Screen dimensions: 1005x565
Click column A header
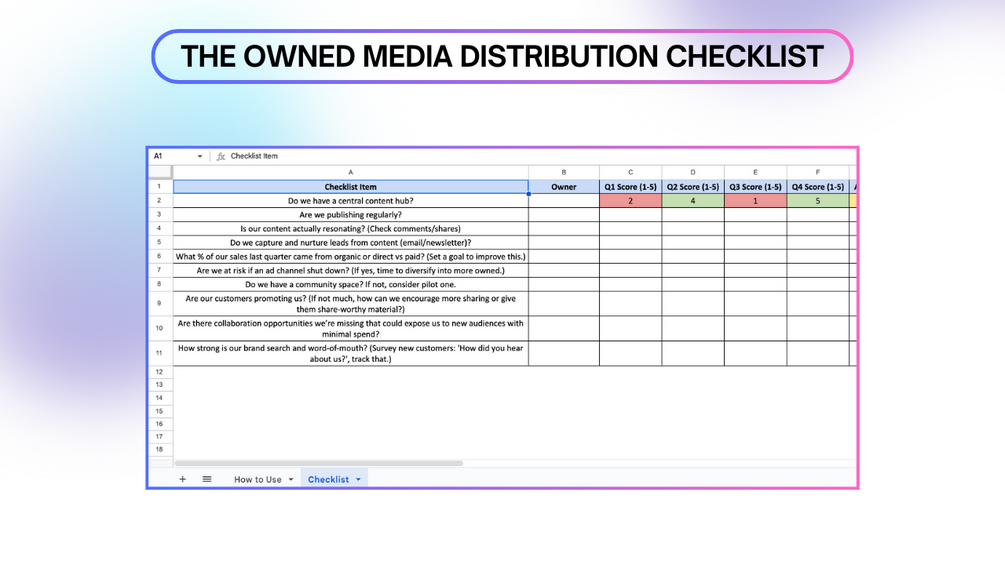tap(351, 172)
